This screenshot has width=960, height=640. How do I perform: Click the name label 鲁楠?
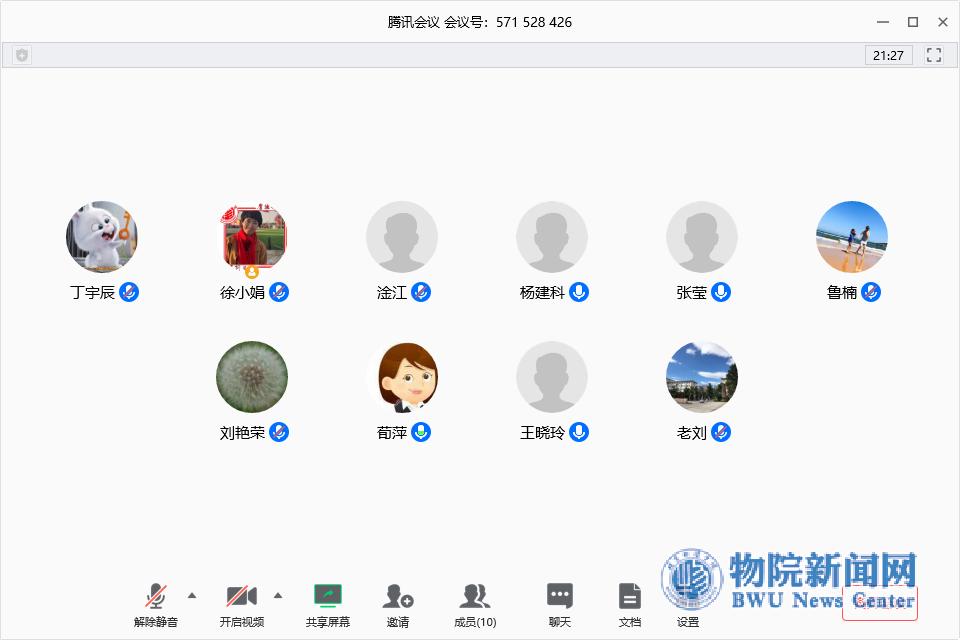pos(842,293)
